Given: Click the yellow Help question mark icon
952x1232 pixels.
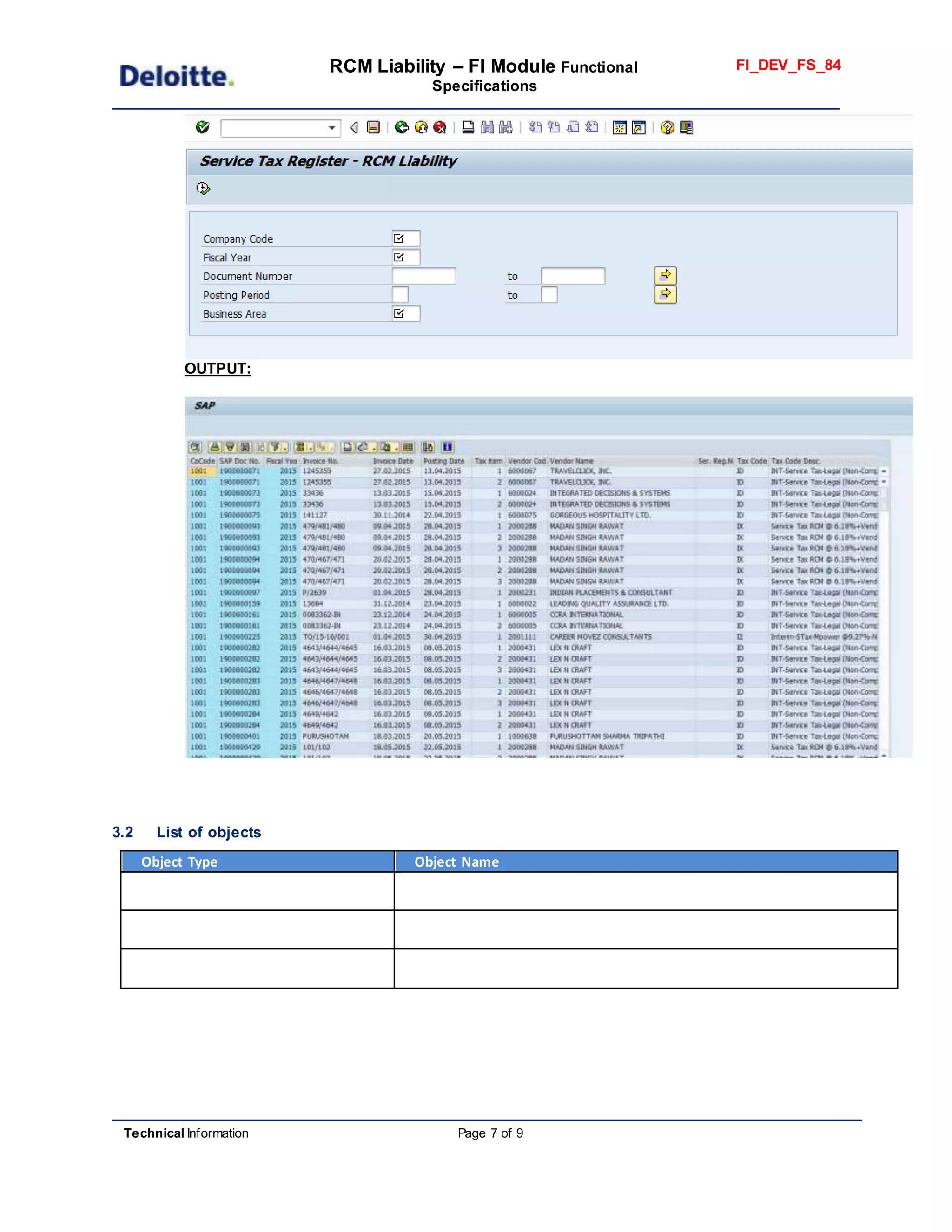Looking at the screenshot, I should click(667, 128).
